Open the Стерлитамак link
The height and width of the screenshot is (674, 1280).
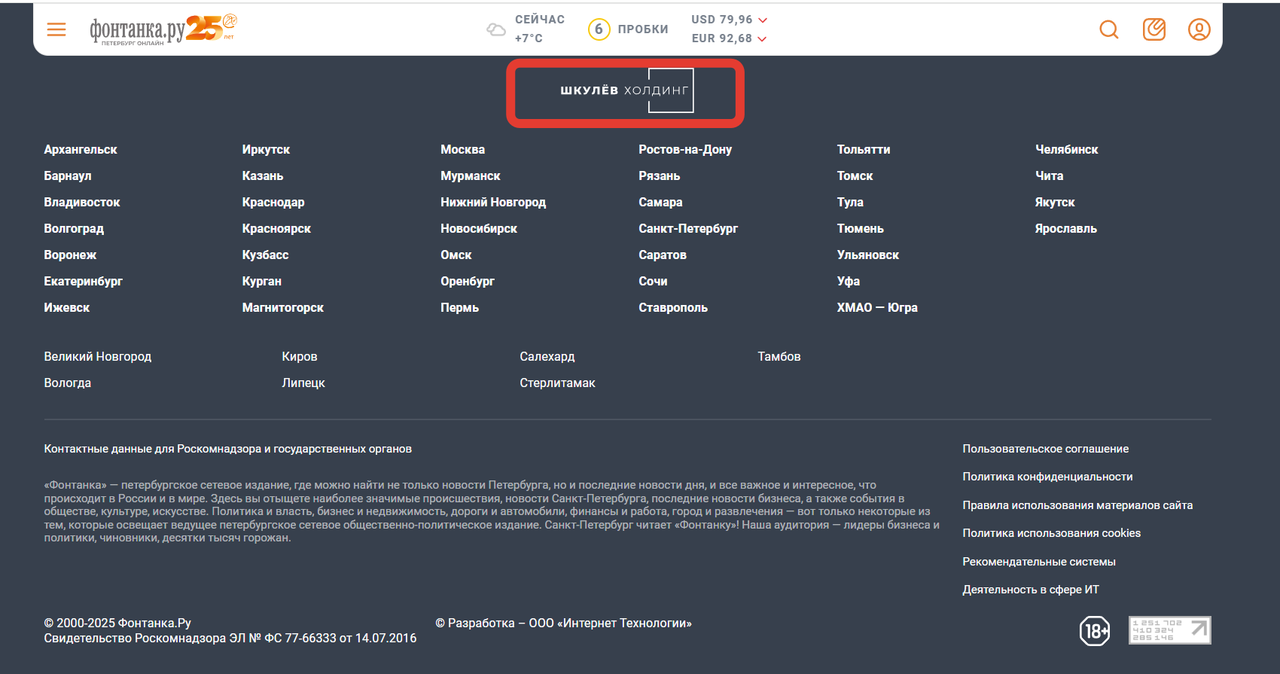(558, 383)
